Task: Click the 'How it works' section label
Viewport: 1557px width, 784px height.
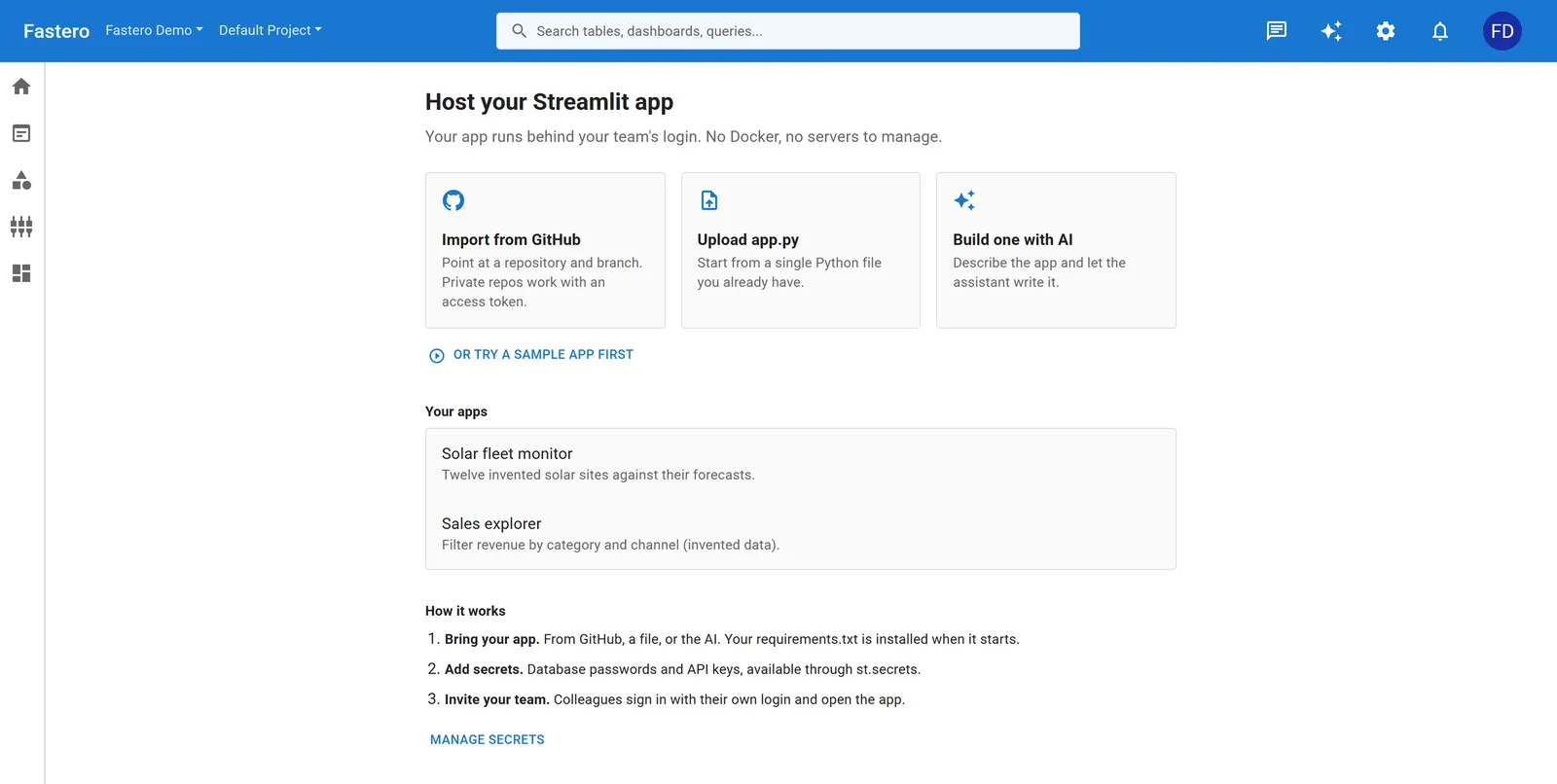Action: [x=465, y=611]
